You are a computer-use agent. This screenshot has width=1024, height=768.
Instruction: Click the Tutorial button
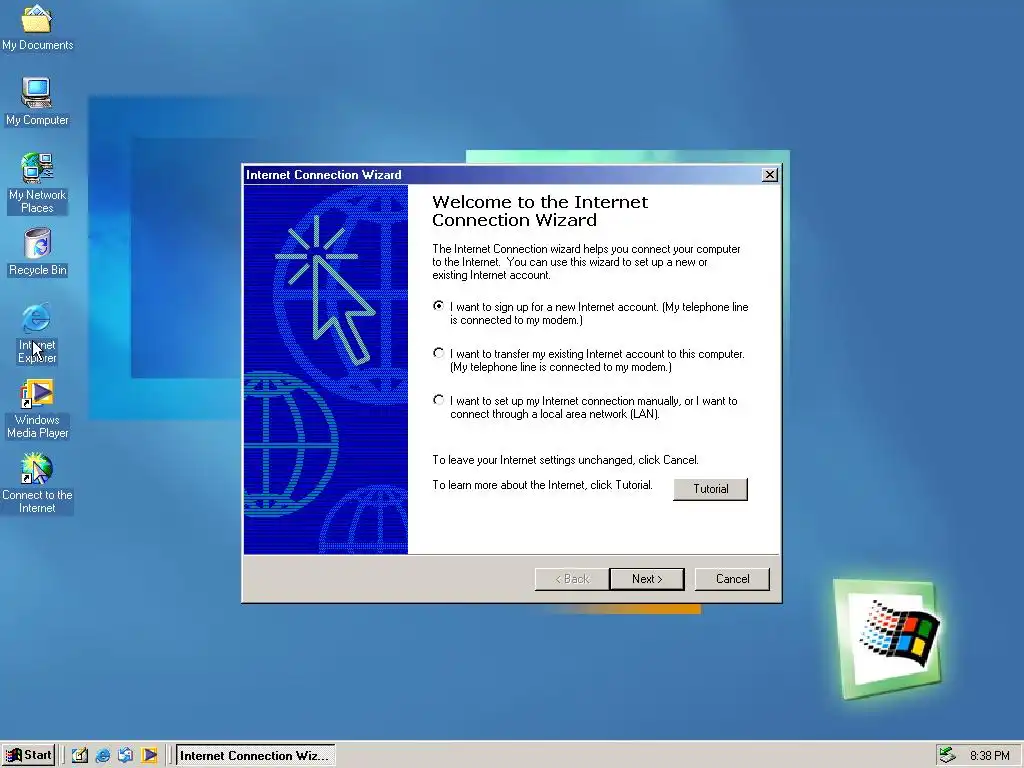tap(711, 489)
